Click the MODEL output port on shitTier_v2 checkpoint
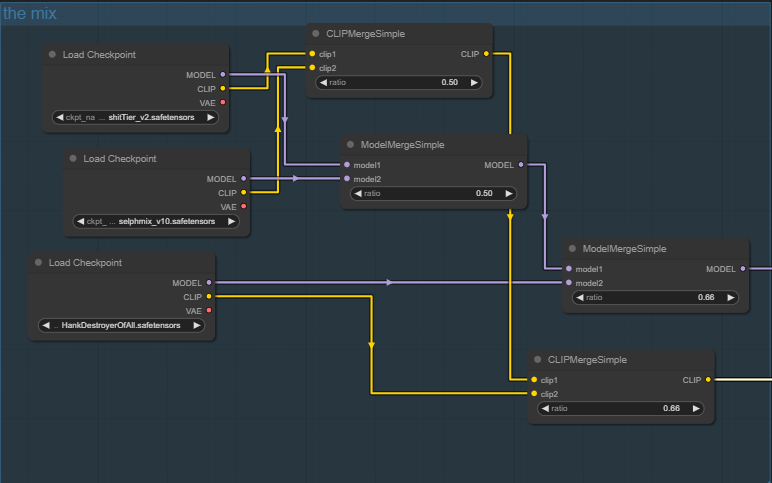 [222, 74]
